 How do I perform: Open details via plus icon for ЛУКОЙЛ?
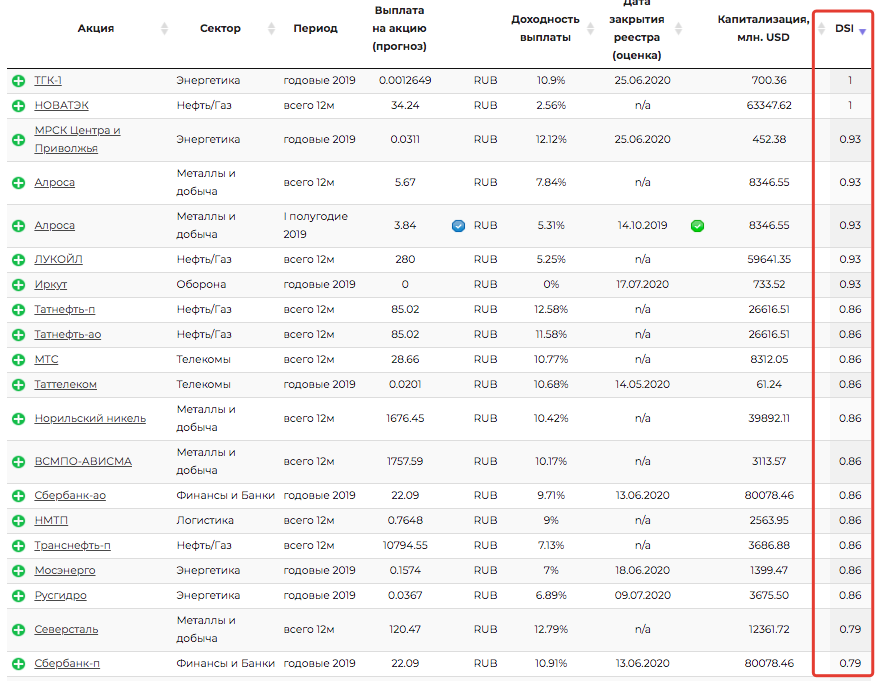18,260
